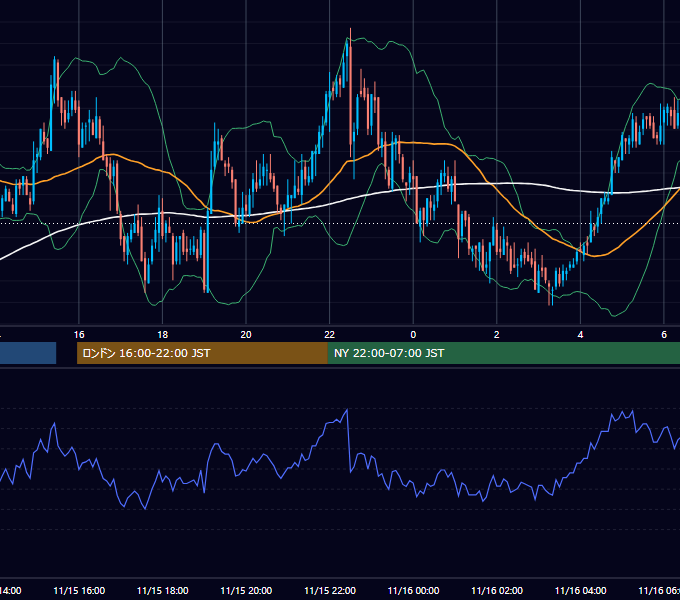Select the 11/16 04:00 time axis label

pos(581,590)
